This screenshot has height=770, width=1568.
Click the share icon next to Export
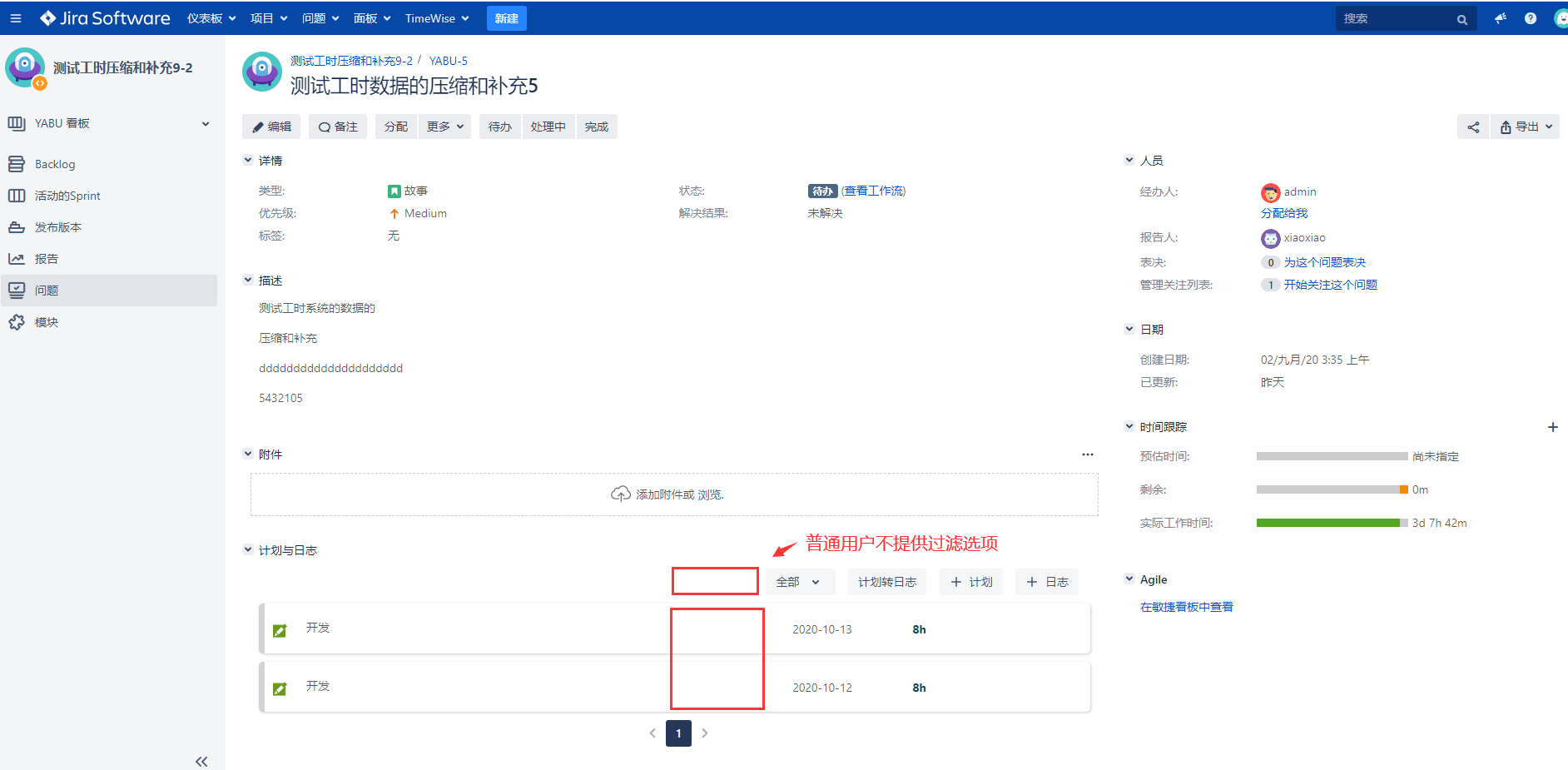(1473, 127)
